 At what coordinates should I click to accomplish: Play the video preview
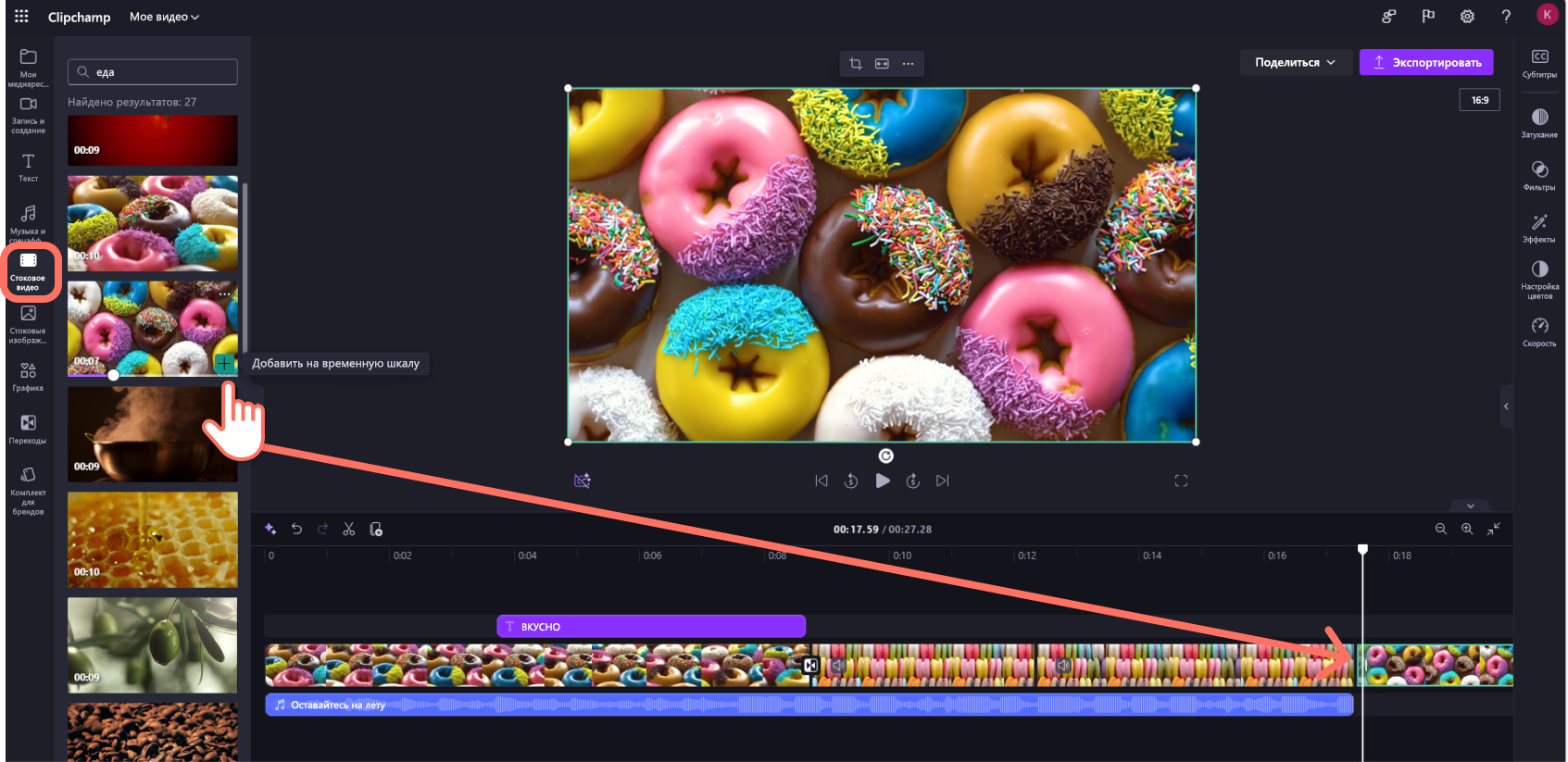point(883,481)
